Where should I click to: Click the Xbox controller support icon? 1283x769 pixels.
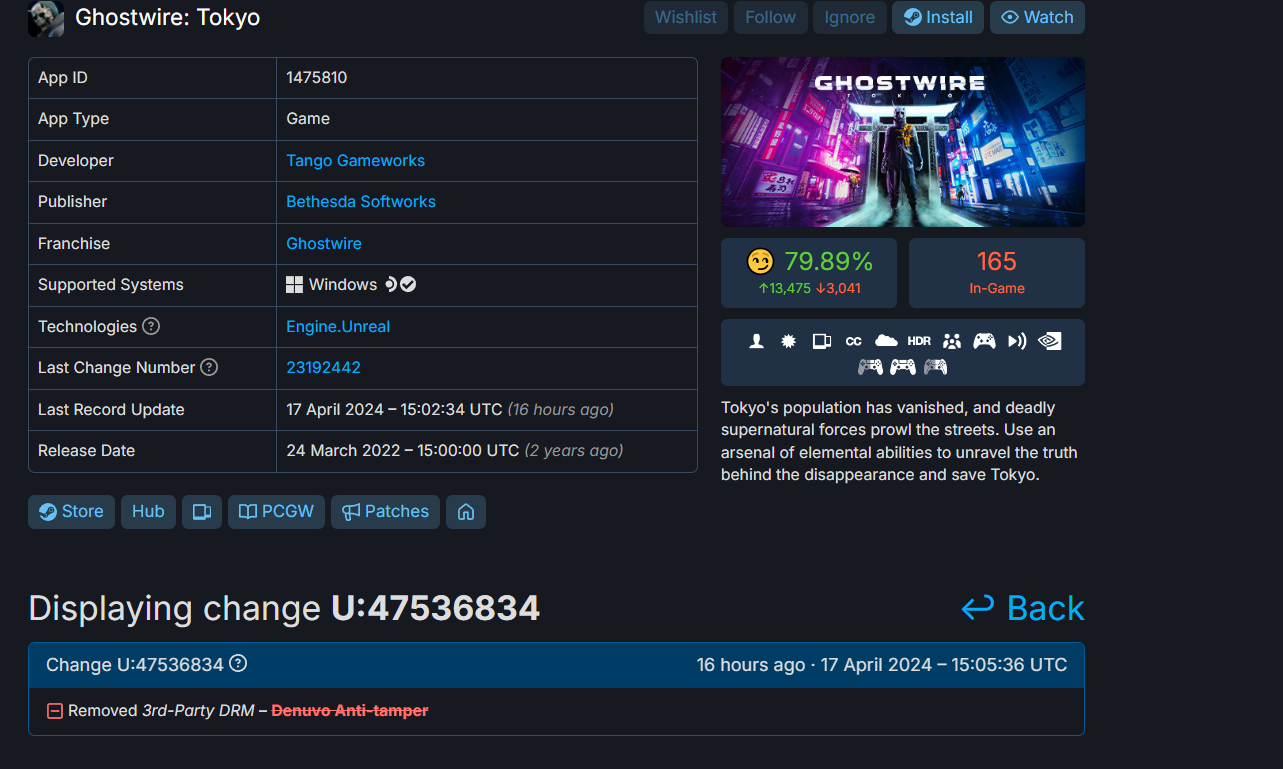coord(984,341)
